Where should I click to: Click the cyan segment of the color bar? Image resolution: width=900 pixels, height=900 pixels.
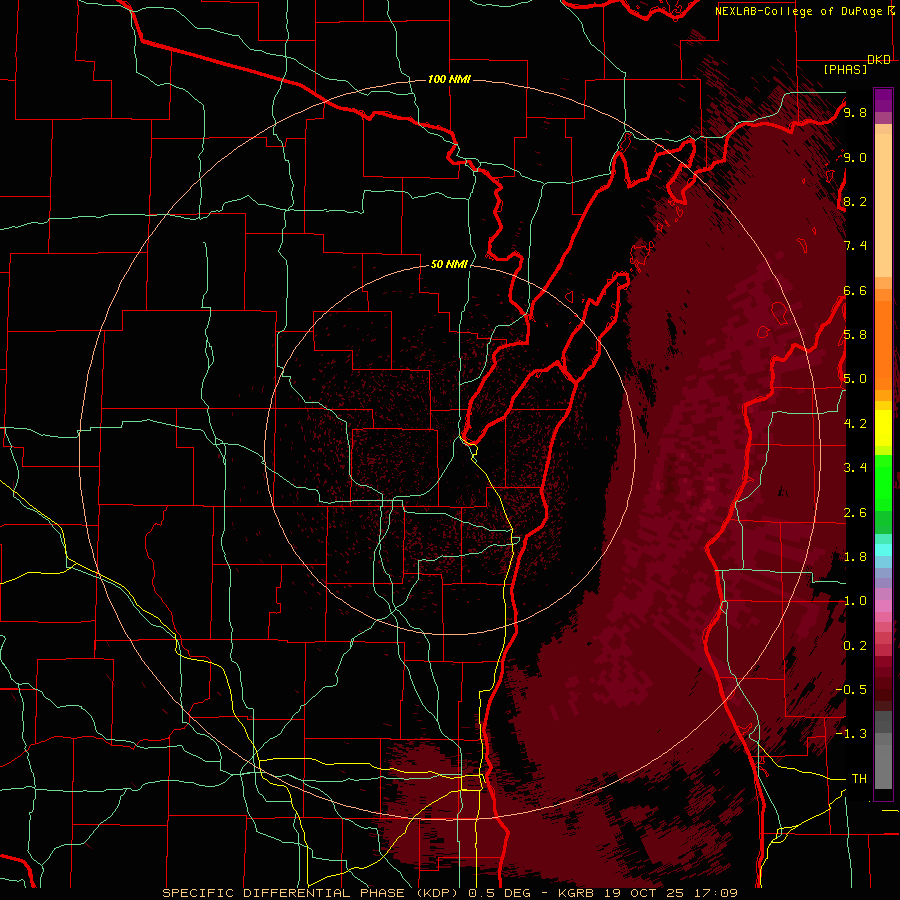883,549
